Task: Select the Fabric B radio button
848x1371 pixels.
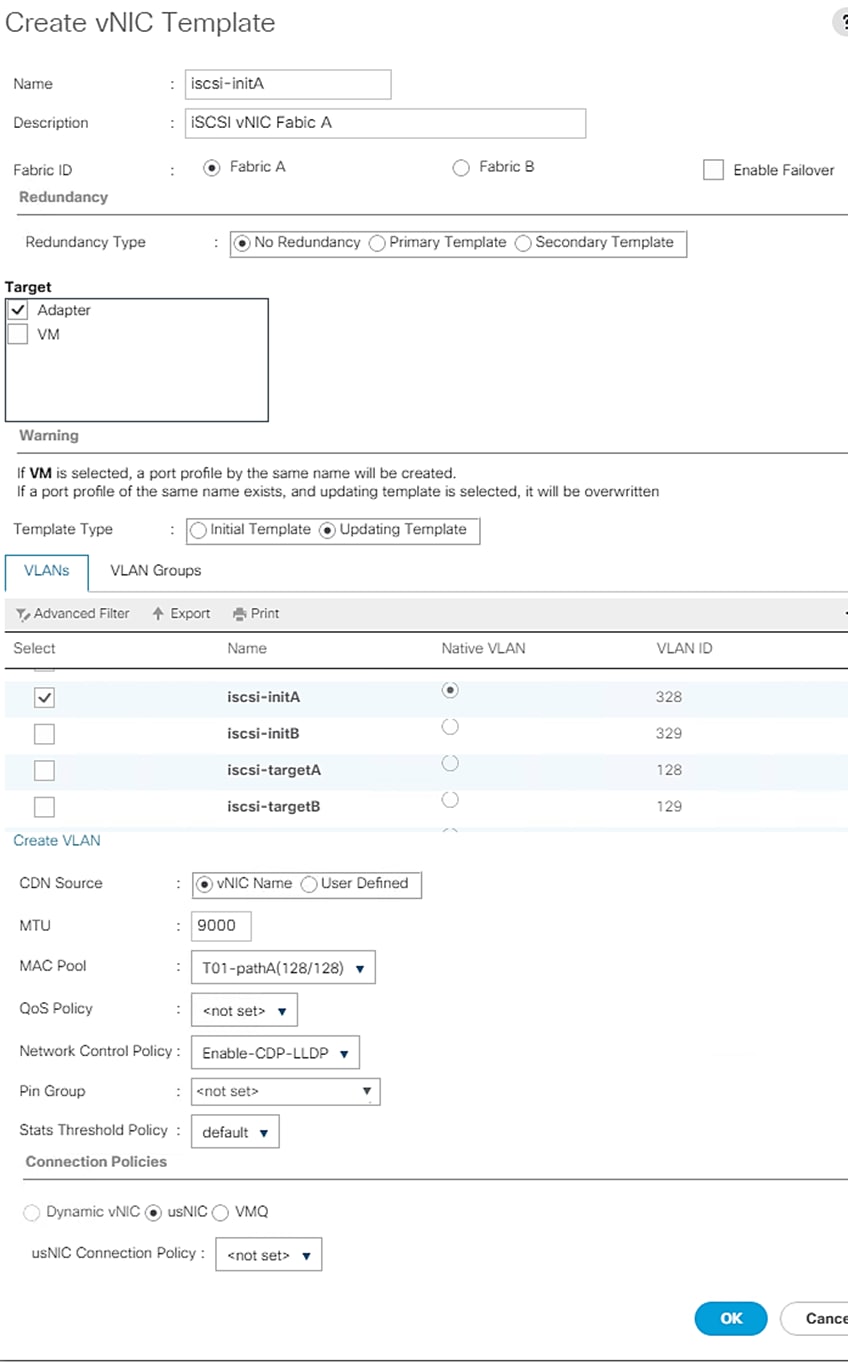Action: point(461,168)
